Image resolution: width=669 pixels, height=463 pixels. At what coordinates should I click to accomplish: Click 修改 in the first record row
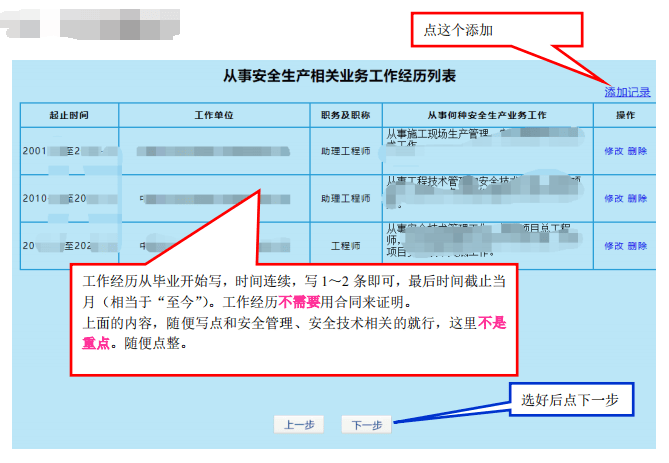pyautogui.click(x=613, y=151)
